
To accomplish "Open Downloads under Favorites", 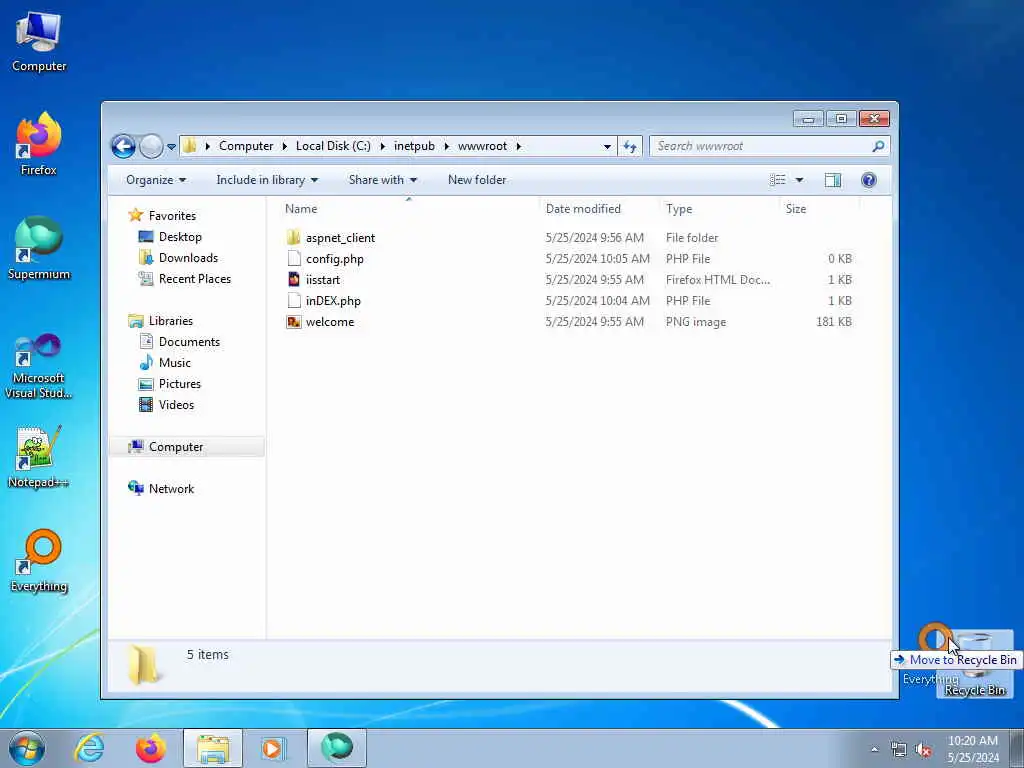I will (x=179, y=257).
